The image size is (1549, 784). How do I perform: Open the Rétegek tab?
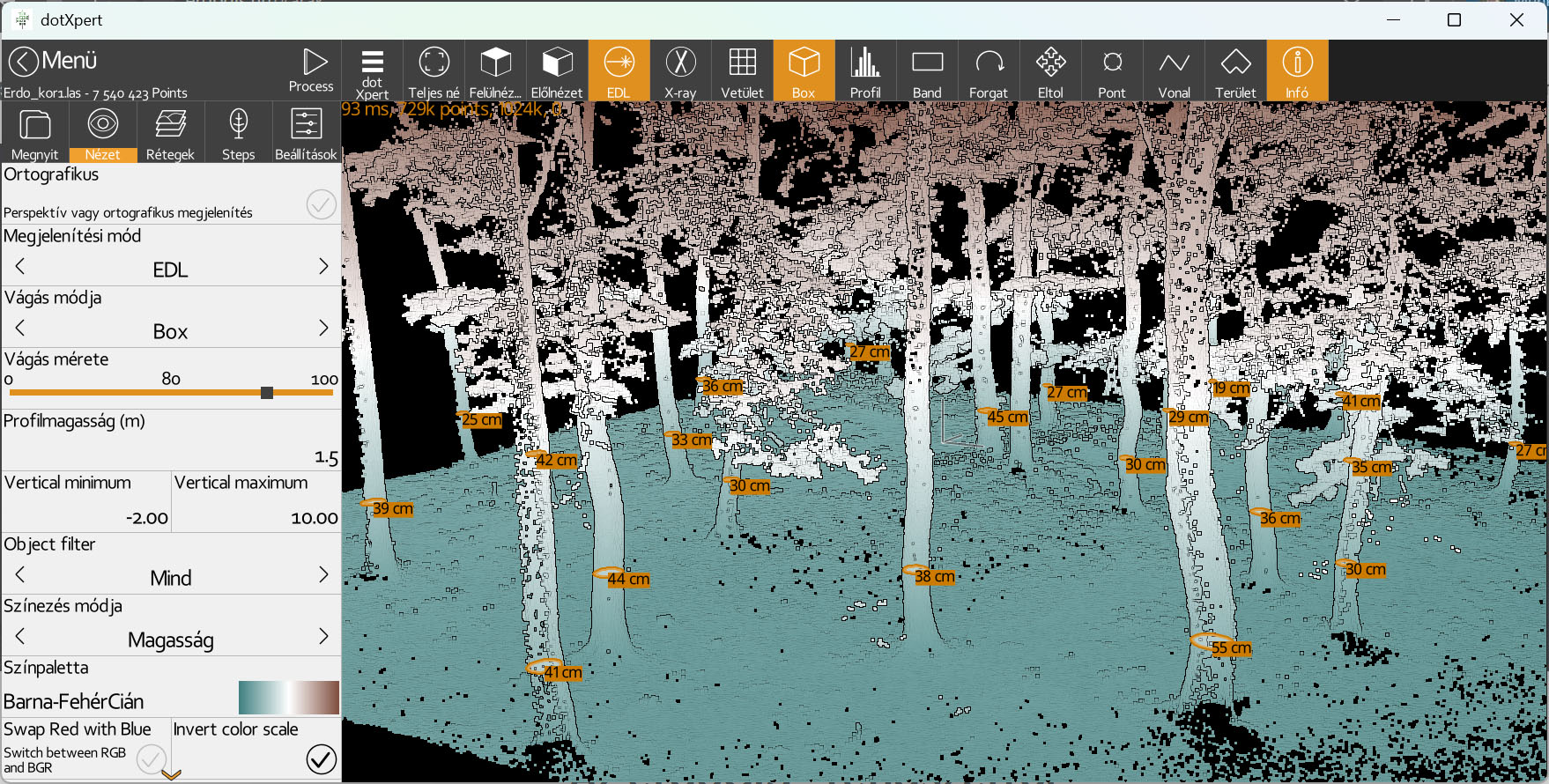[170, 132]
